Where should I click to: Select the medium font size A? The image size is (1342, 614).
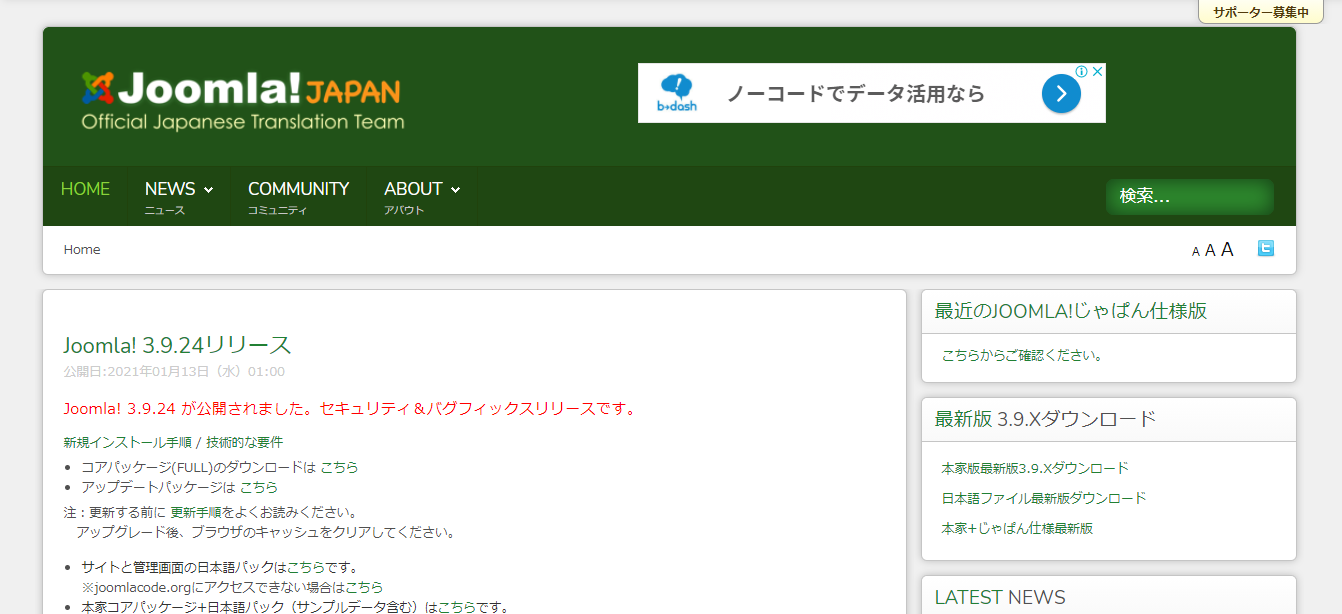(x=1210, y=251)
